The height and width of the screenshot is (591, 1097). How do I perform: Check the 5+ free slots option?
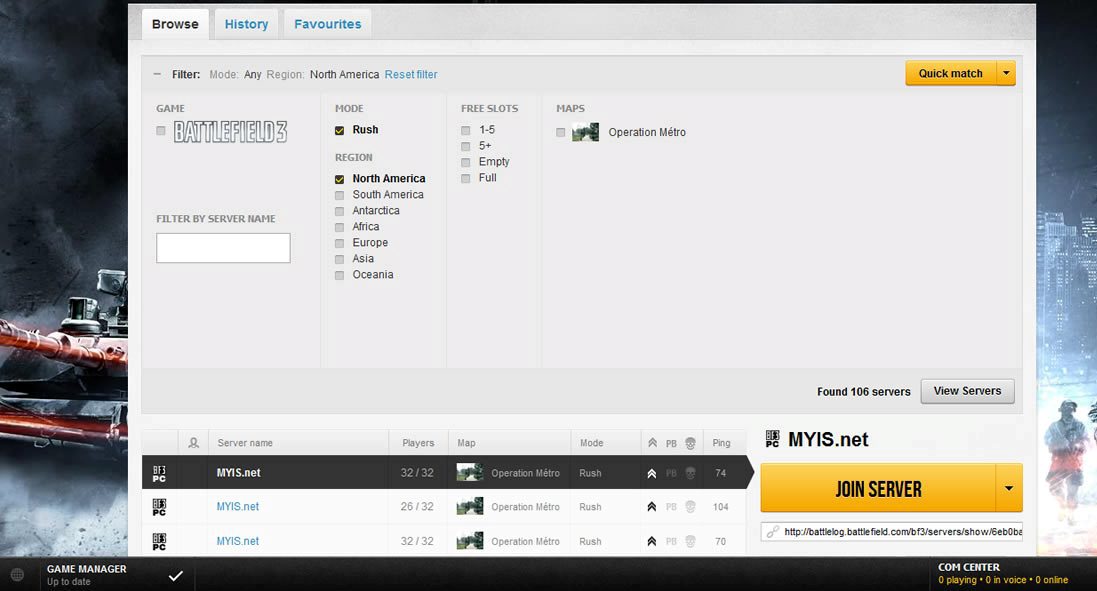point(465,146)
